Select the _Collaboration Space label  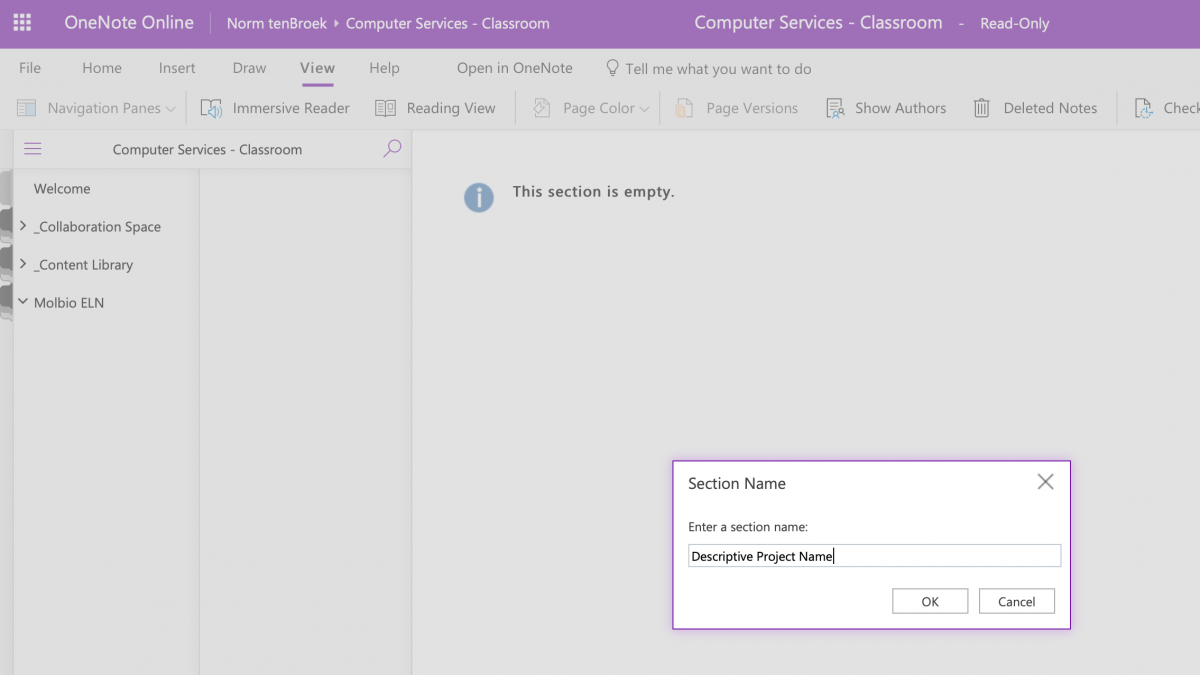point(98,227)
